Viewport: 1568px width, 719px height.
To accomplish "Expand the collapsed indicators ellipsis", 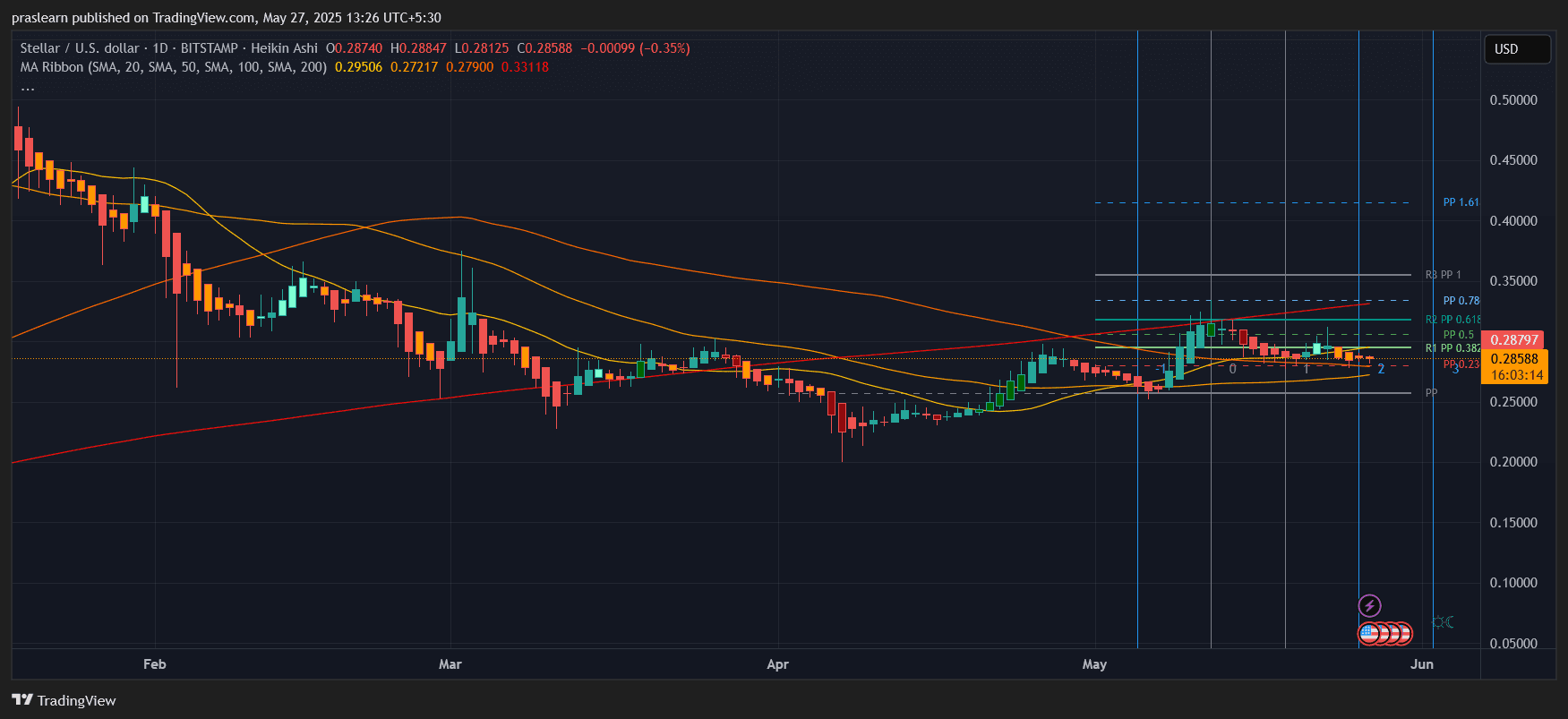I will (28, 87).
